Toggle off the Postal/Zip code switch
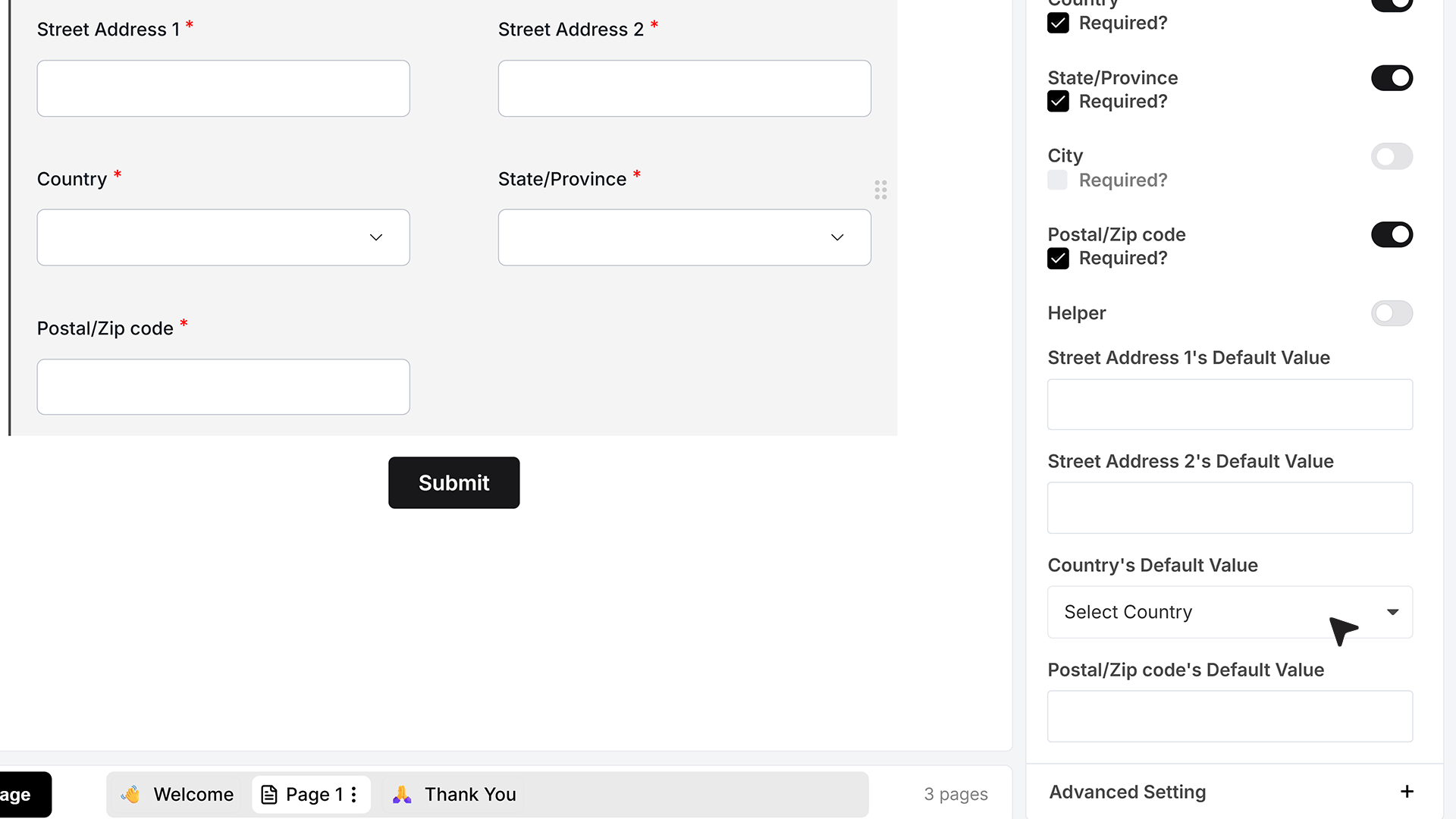This screenshot has height=819, width=1456. point(1392,234)
